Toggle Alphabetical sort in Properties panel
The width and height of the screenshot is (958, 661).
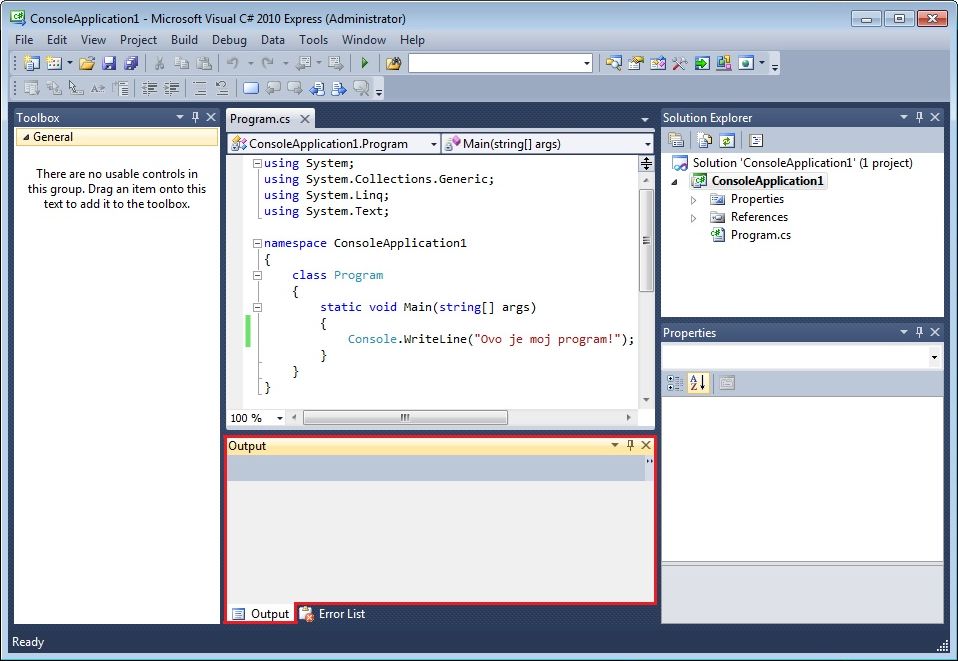point(697,383)
